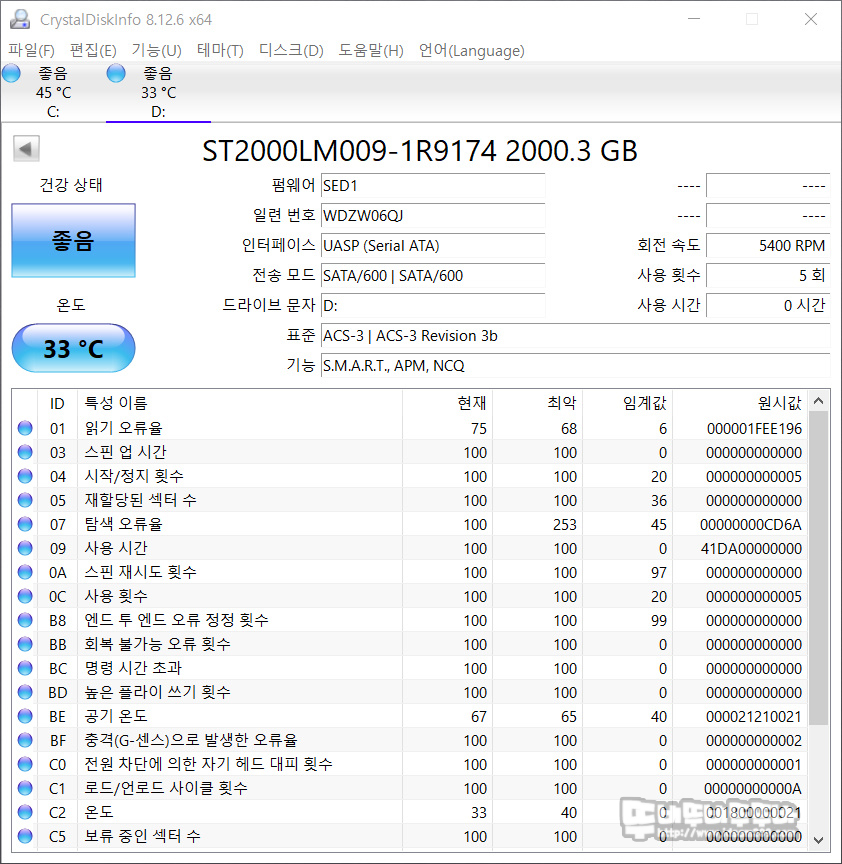Click raw value 41DA00000000

click(751, 549)
